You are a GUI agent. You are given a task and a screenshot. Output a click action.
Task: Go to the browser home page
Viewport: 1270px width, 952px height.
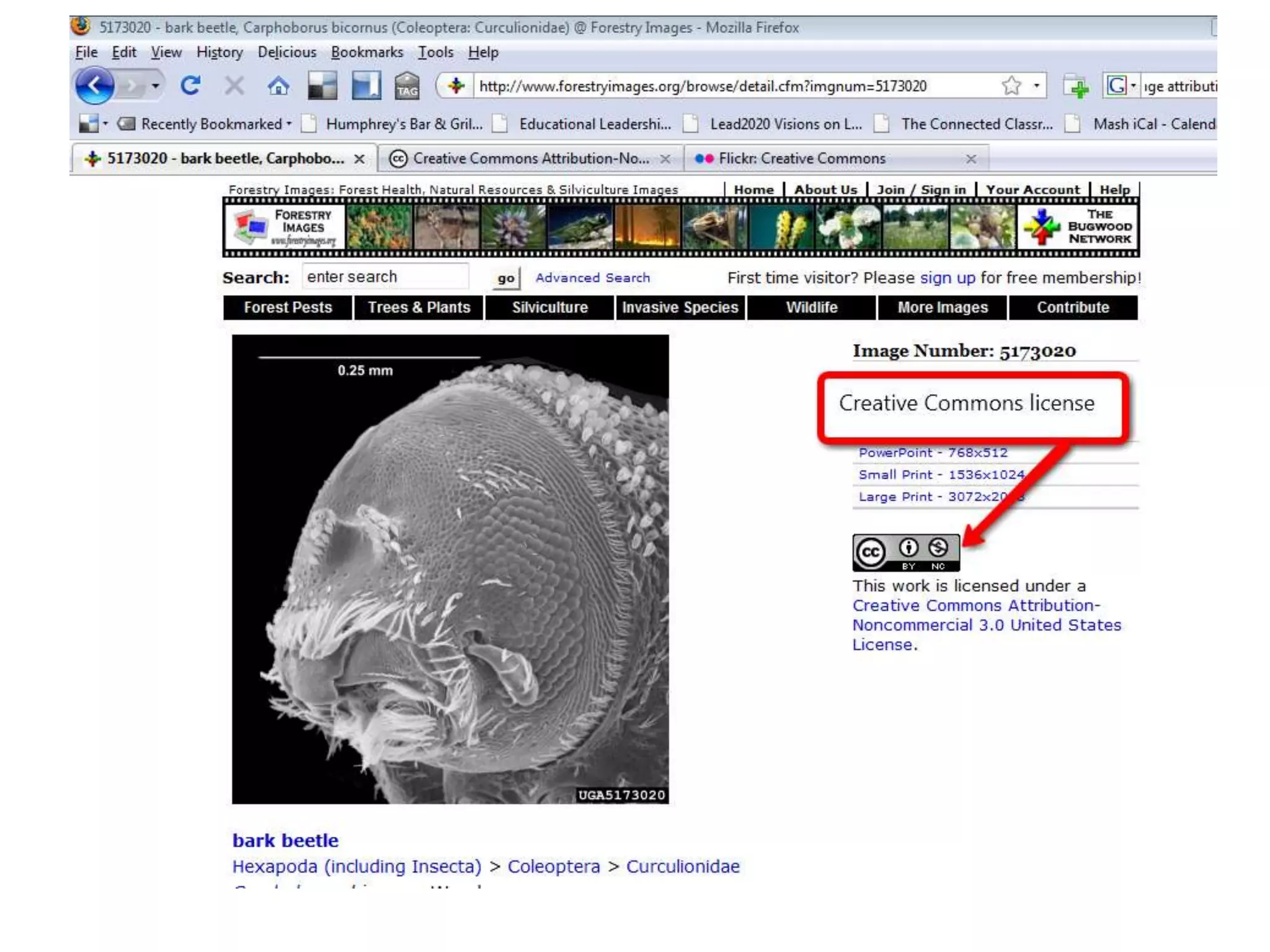point(278,86)
